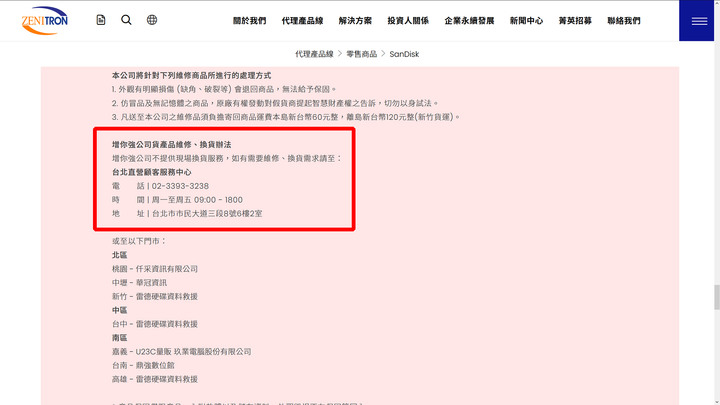Click SanDisk breadcrumb
720x405 pixels.
click(404, 54)
